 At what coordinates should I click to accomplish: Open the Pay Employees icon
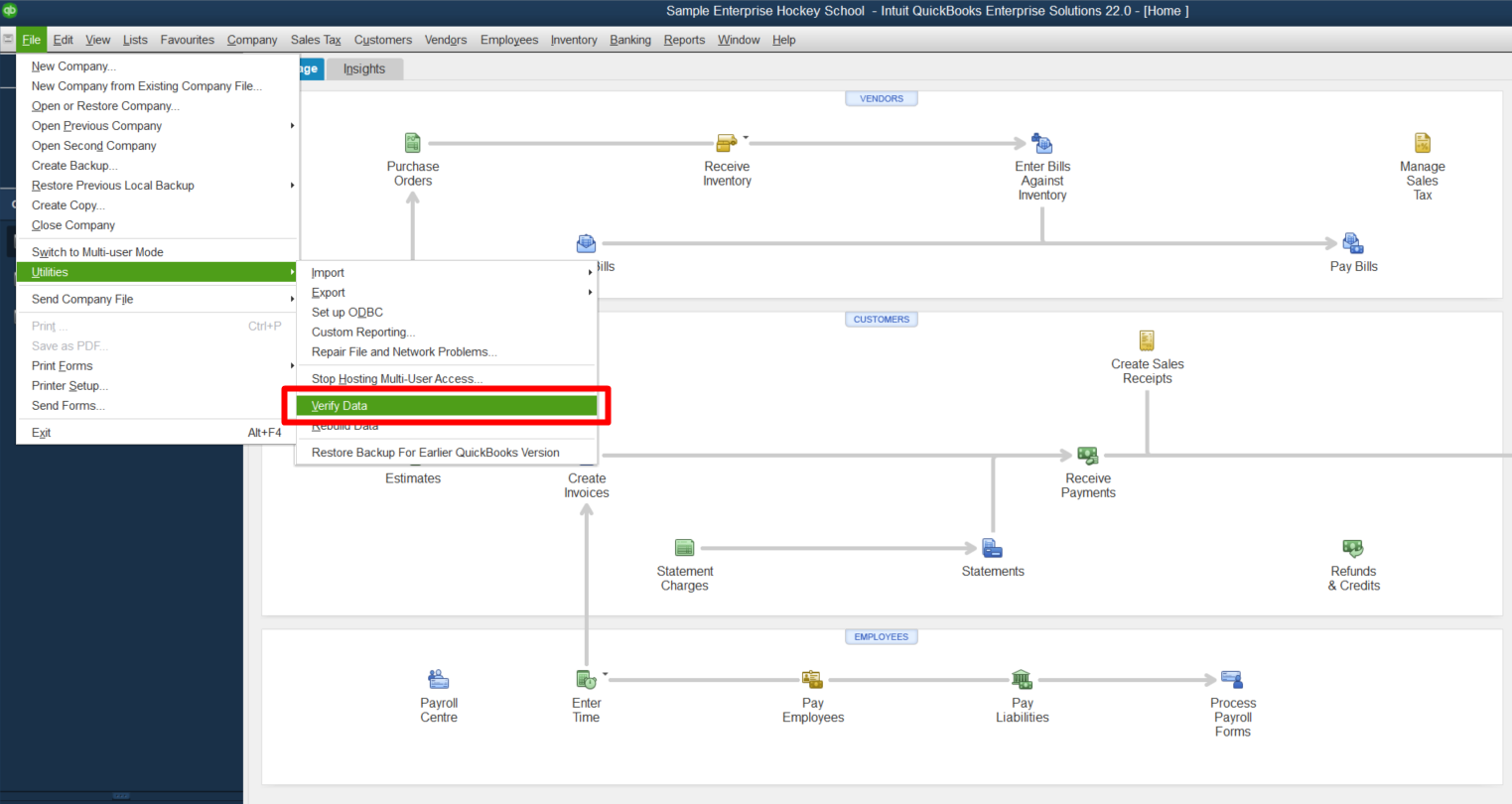pyautogui.click(x=812, y=680)
